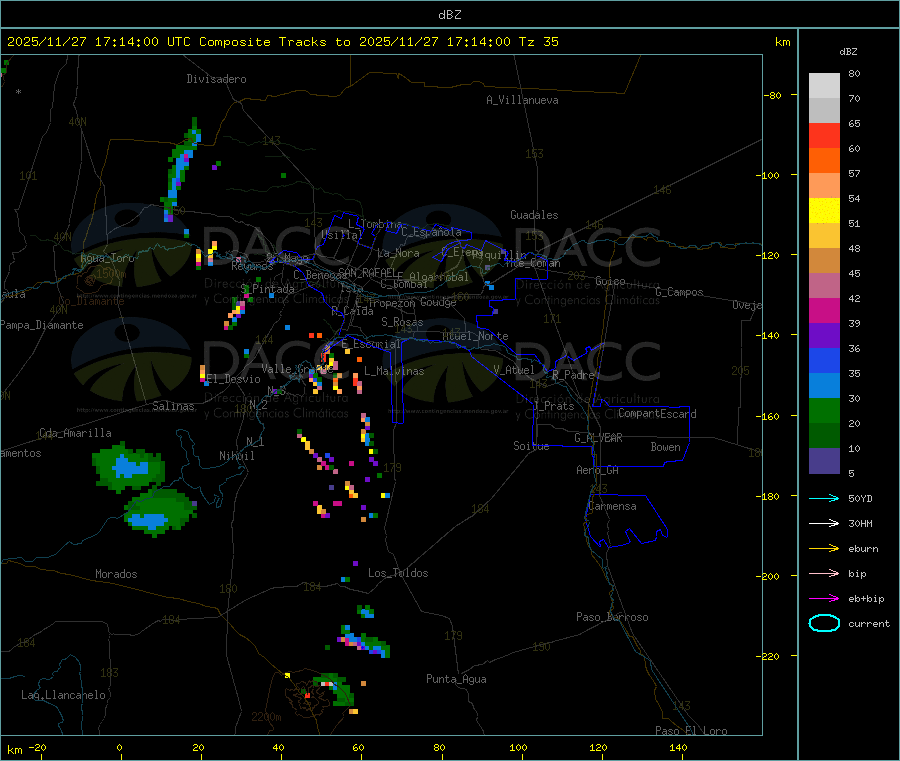This screenshot has height=761, width=900.
Task: Click the Punta_Agua map label
Action: (x=456, y=679)
